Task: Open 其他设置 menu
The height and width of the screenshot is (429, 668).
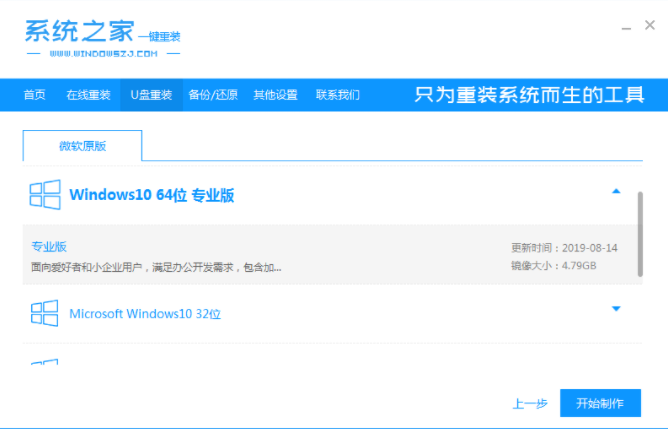Action: (x=275, y=95)
